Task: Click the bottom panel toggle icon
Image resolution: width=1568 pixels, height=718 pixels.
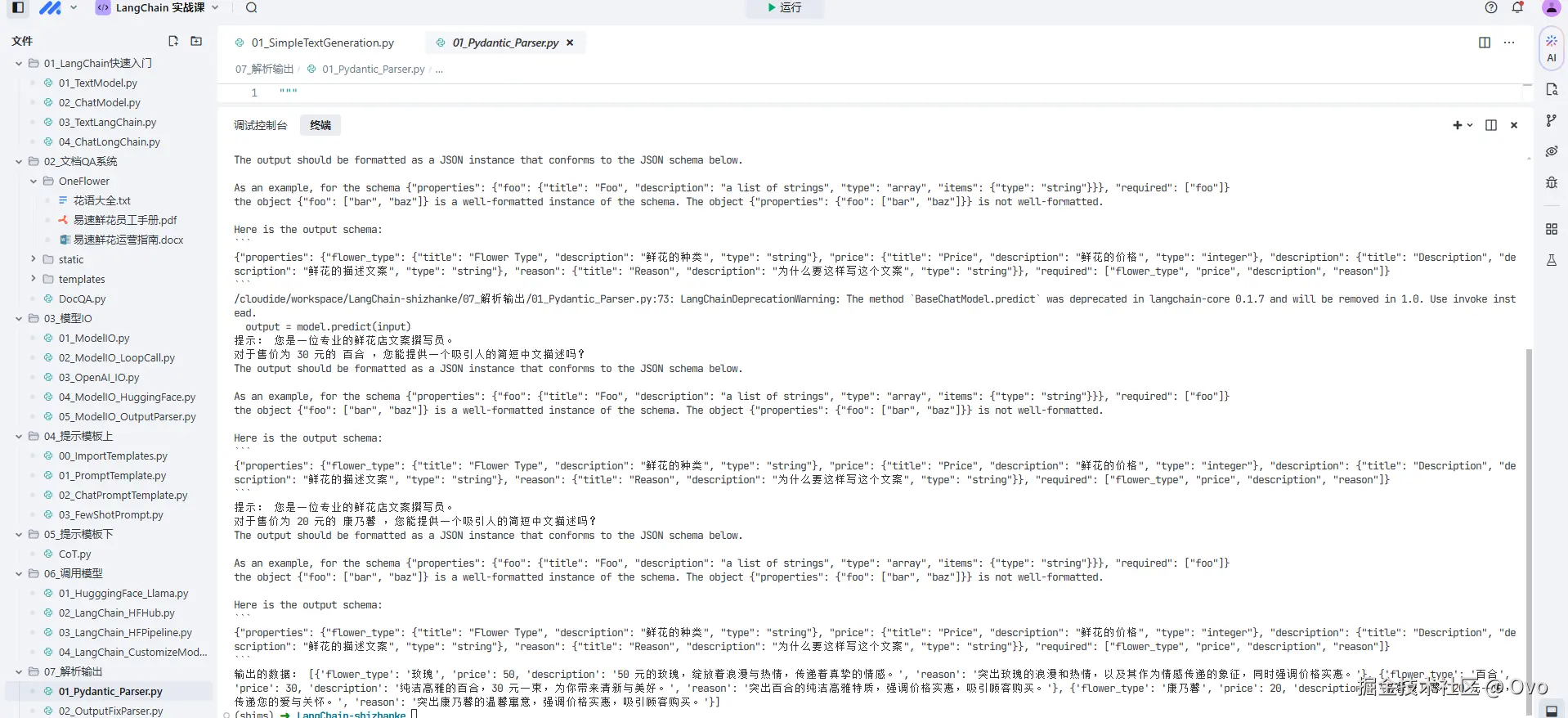Action: tap(1552, 711)
